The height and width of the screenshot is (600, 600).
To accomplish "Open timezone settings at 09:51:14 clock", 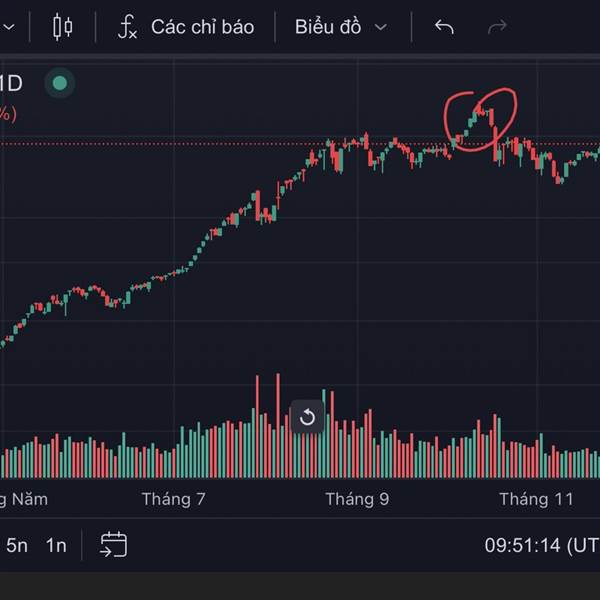I will pos(540,545).
